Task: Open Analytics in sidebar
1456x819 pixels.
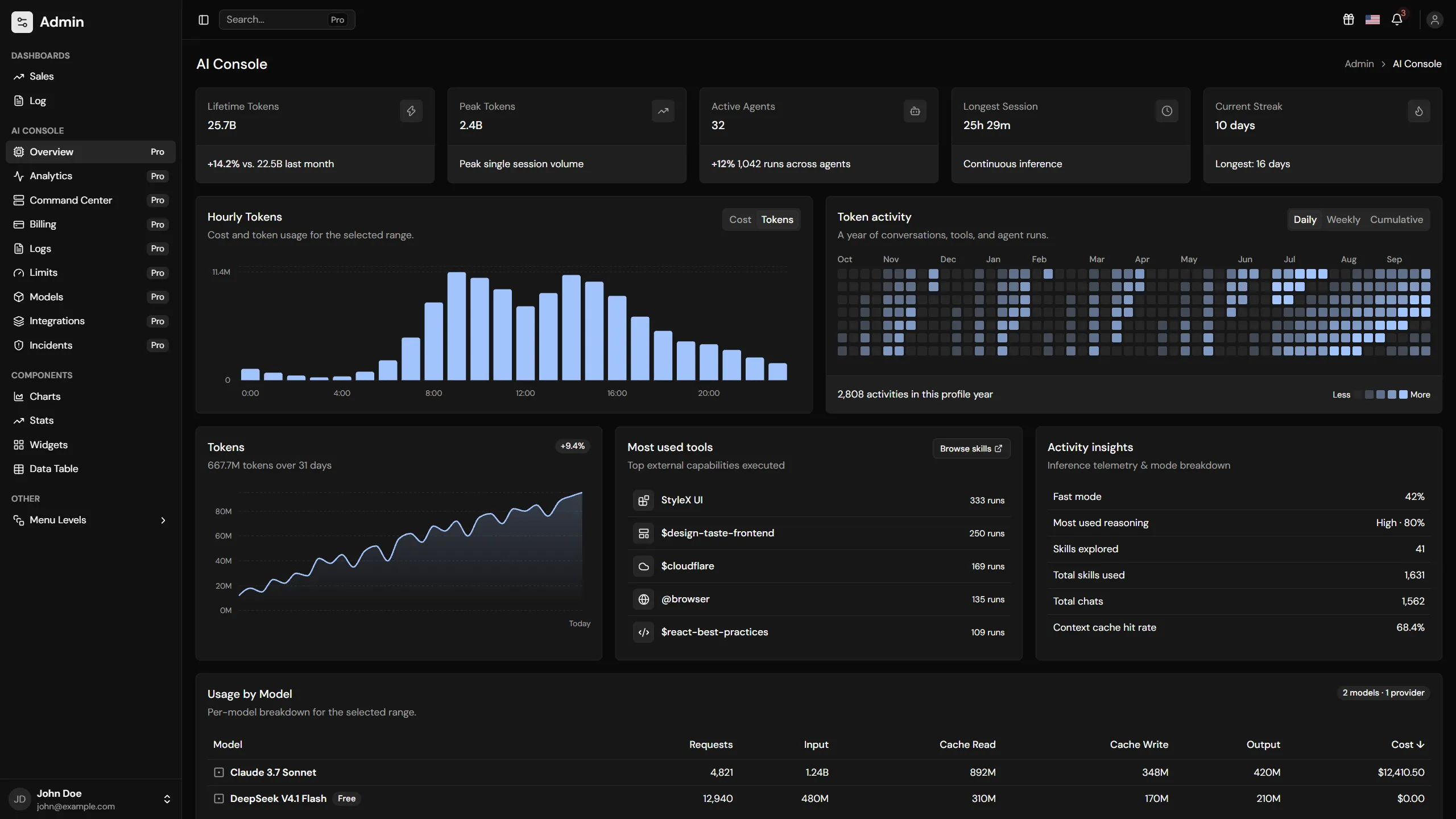Action: tap(91, 176)
